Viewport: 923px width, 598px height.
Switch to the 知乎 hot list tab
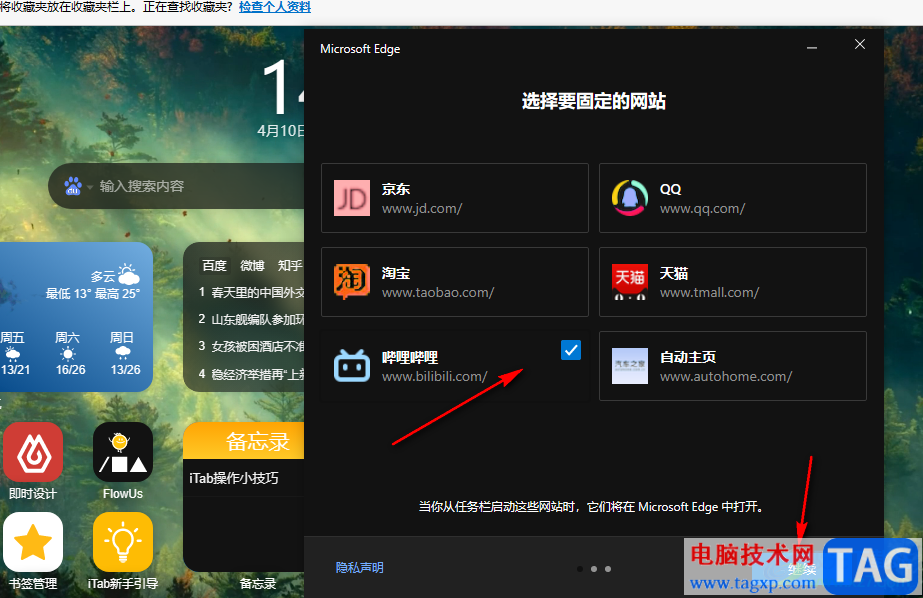click(290, 265)
